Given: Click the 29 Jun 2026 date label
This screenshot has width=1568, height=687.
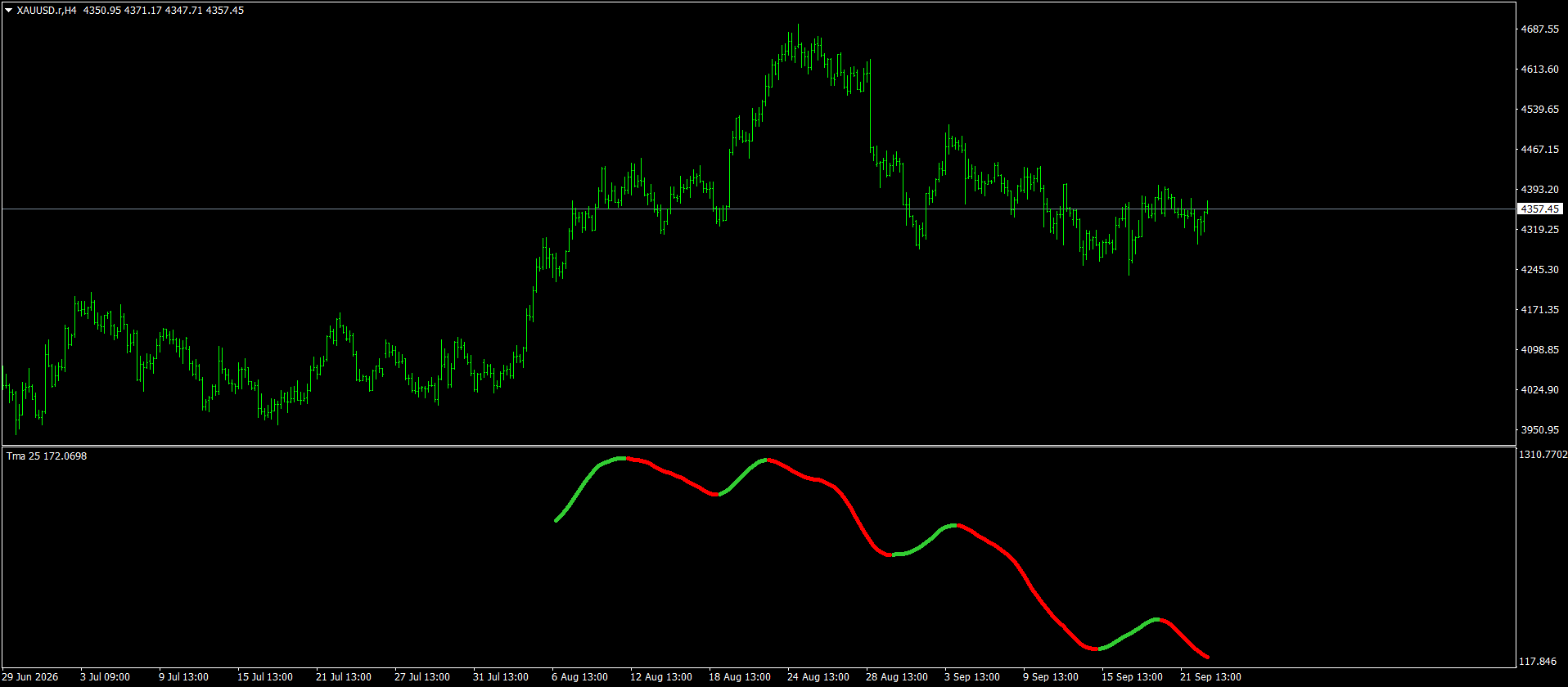Looking at the screenshot, I should tap(31, 677).
